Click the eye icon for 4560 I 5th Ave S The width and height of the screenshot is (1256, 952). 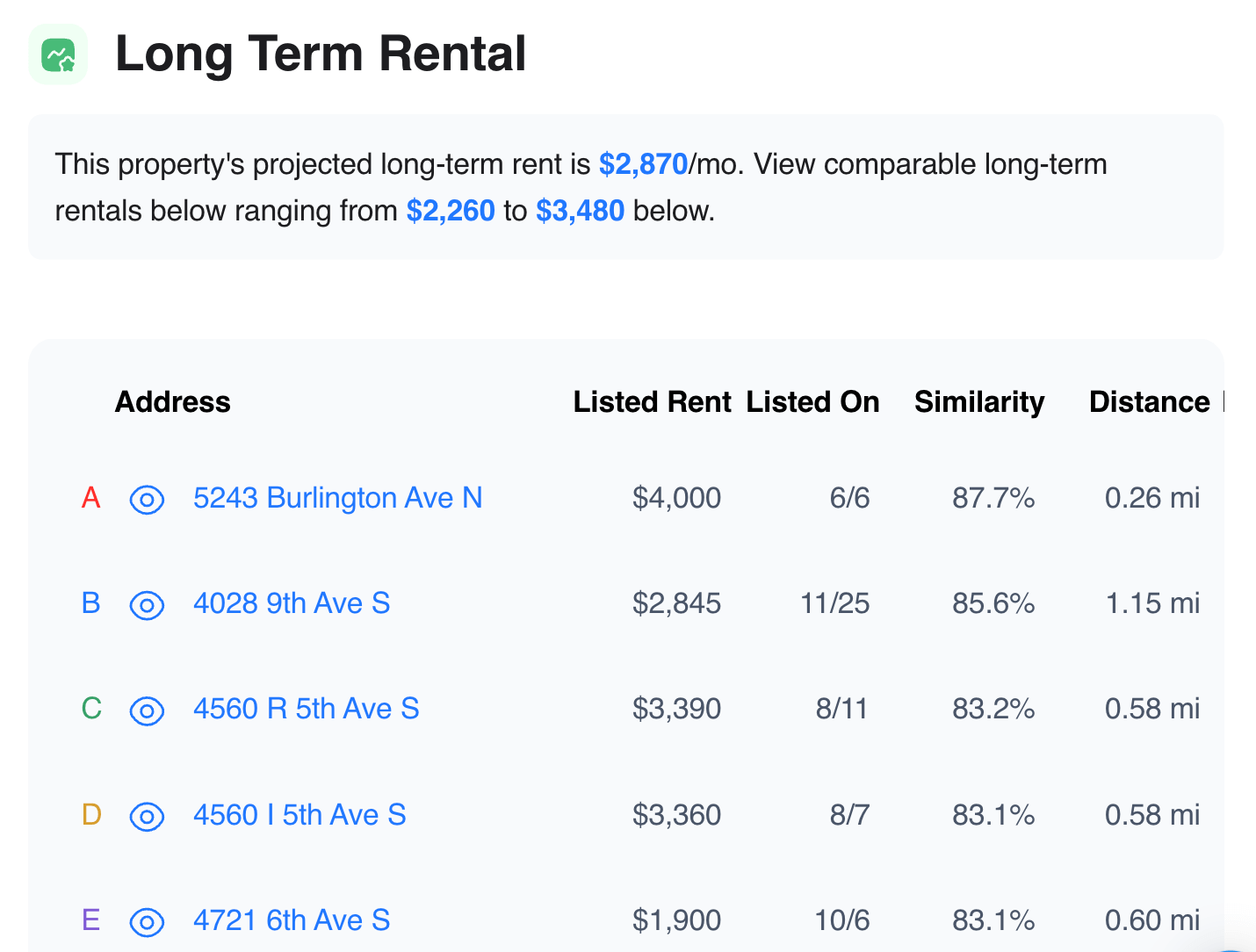tap(147, 817)
